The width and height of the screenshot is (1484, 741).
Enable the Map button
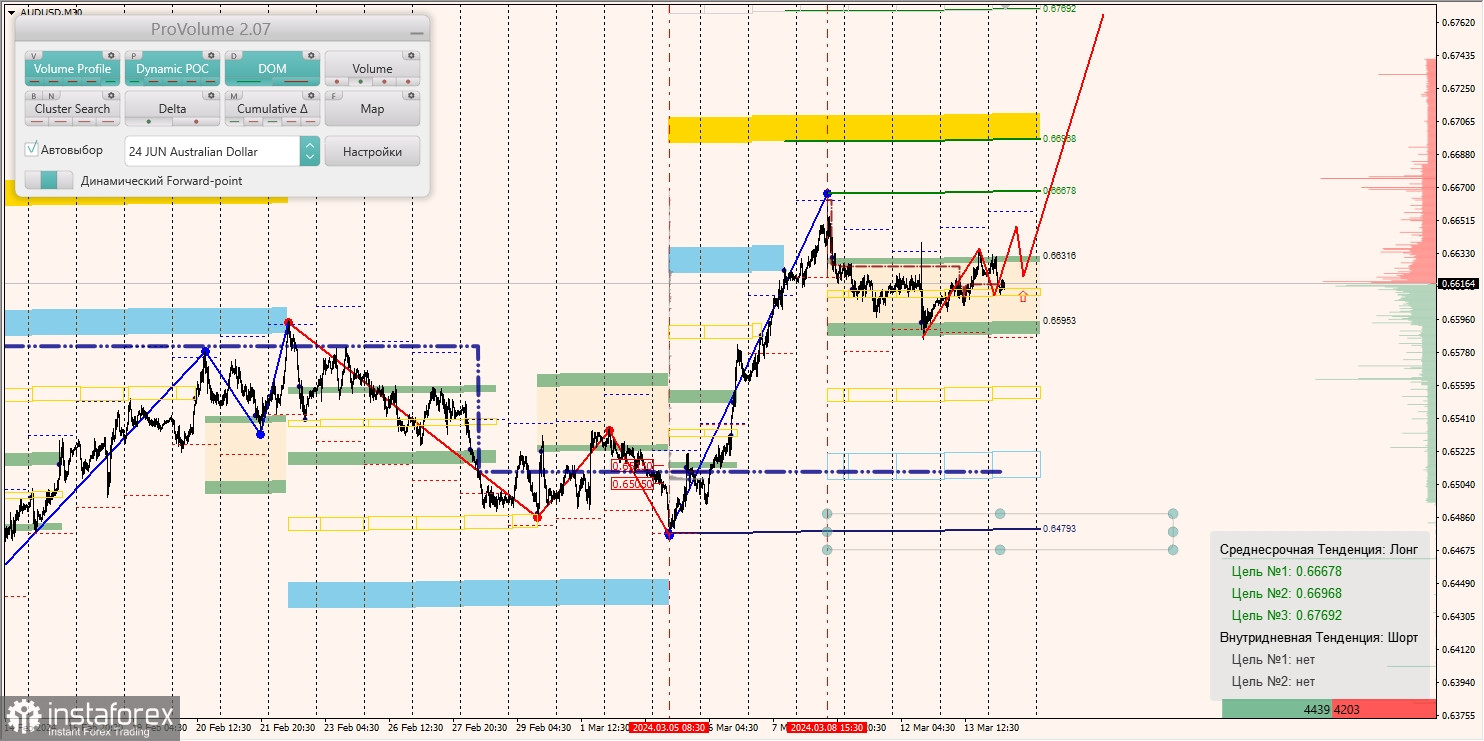pos(372,108)
